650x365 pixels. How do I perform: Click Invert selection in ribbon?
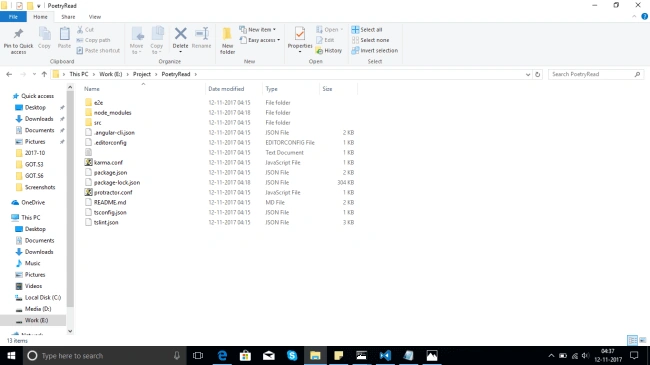click(x=375, y=51)
